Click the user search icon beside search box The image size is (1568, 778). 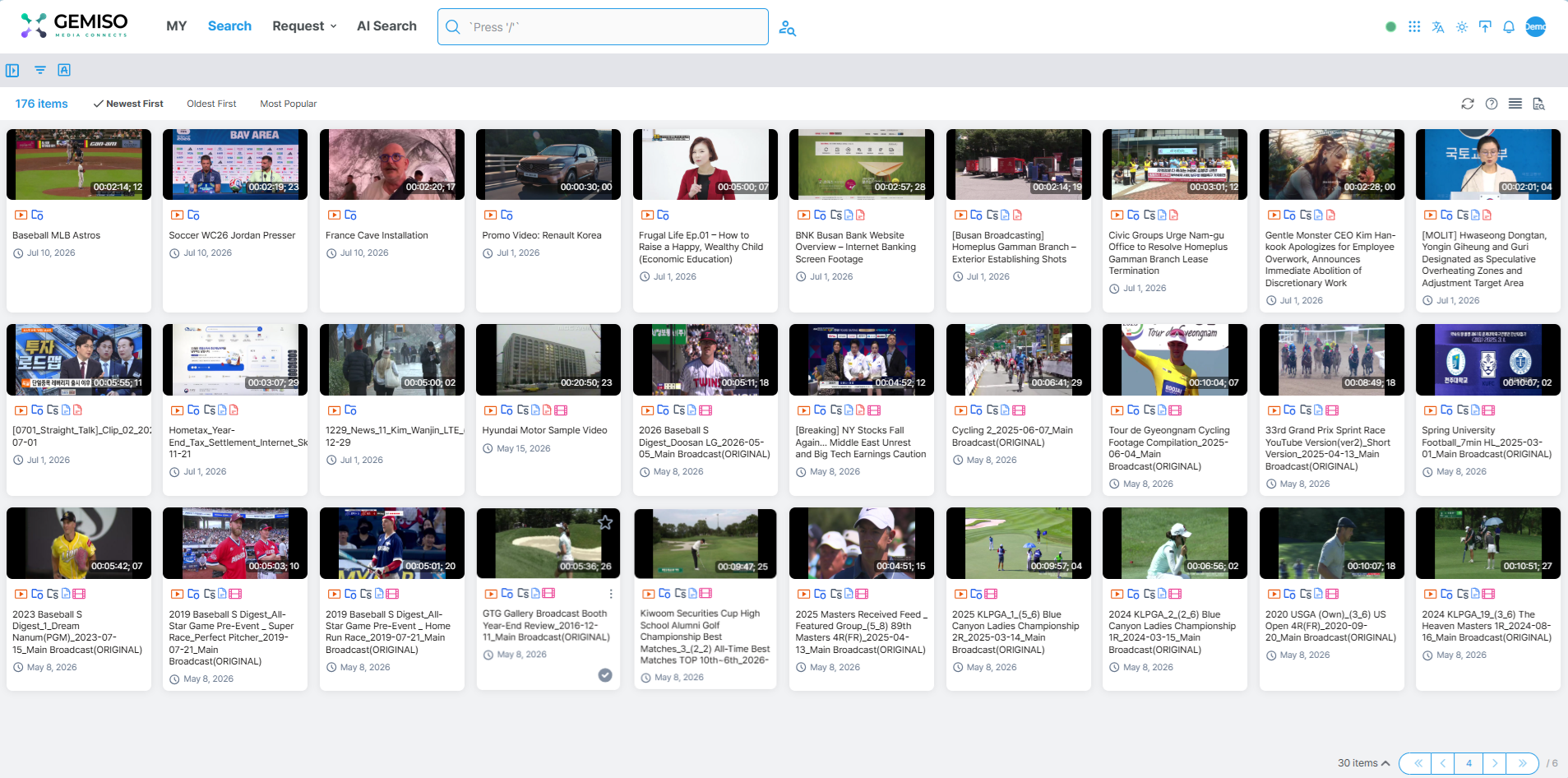coord(788,29)
